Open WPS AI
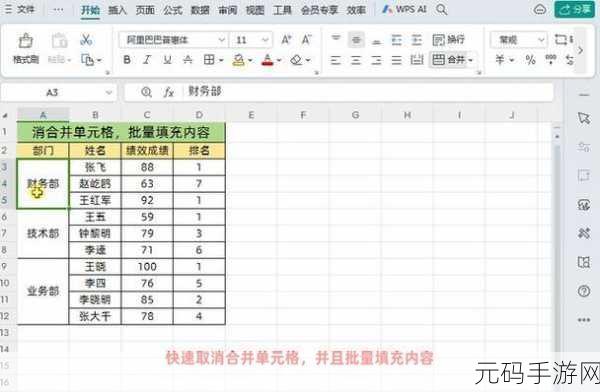Image resolution: width=600 pixels, height=392 pixels. (x=404, y=9)
